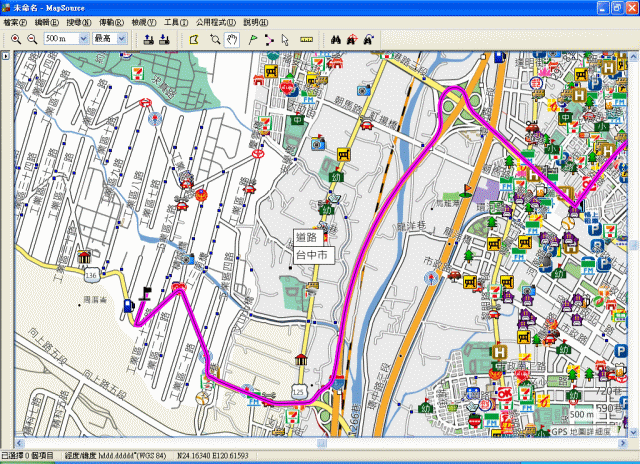The height and width of the screenshot is (464, 640).
Task: Select the waypoint flag tool
Action: click(x=253, y=39)
